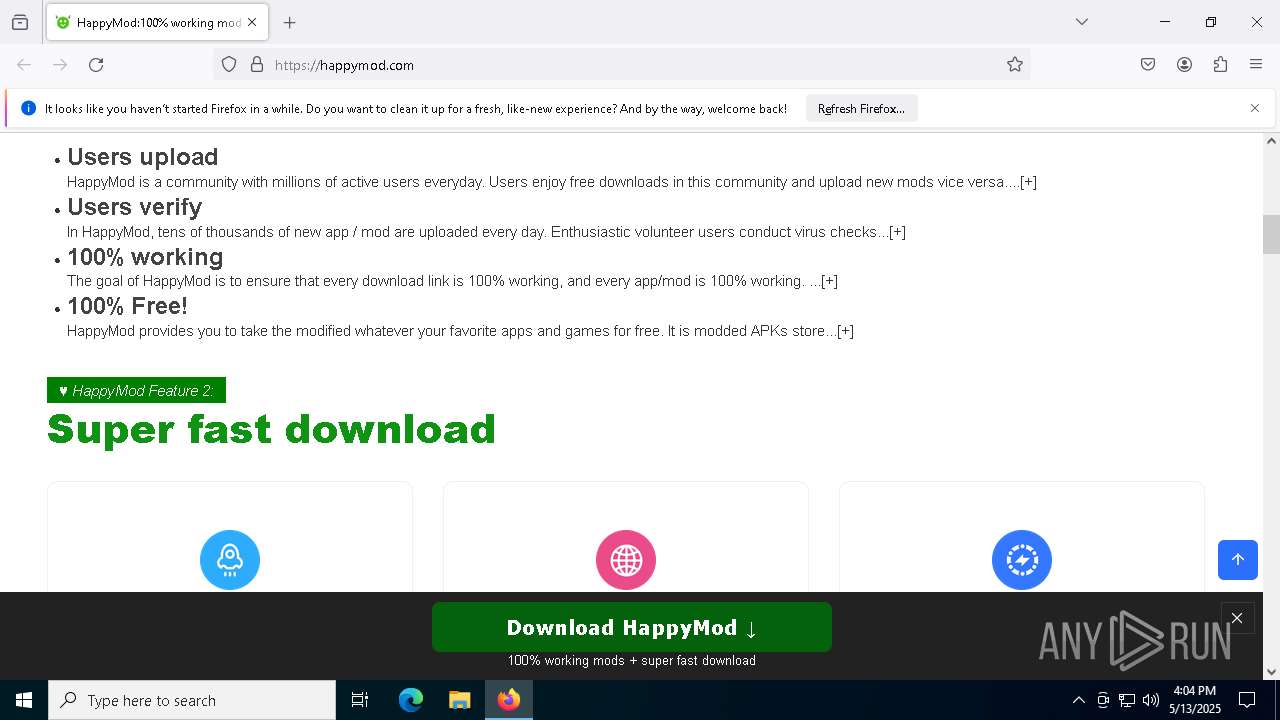Close the HappyMod tab
The image size is (1280, 720).
(x=252, y=22)
